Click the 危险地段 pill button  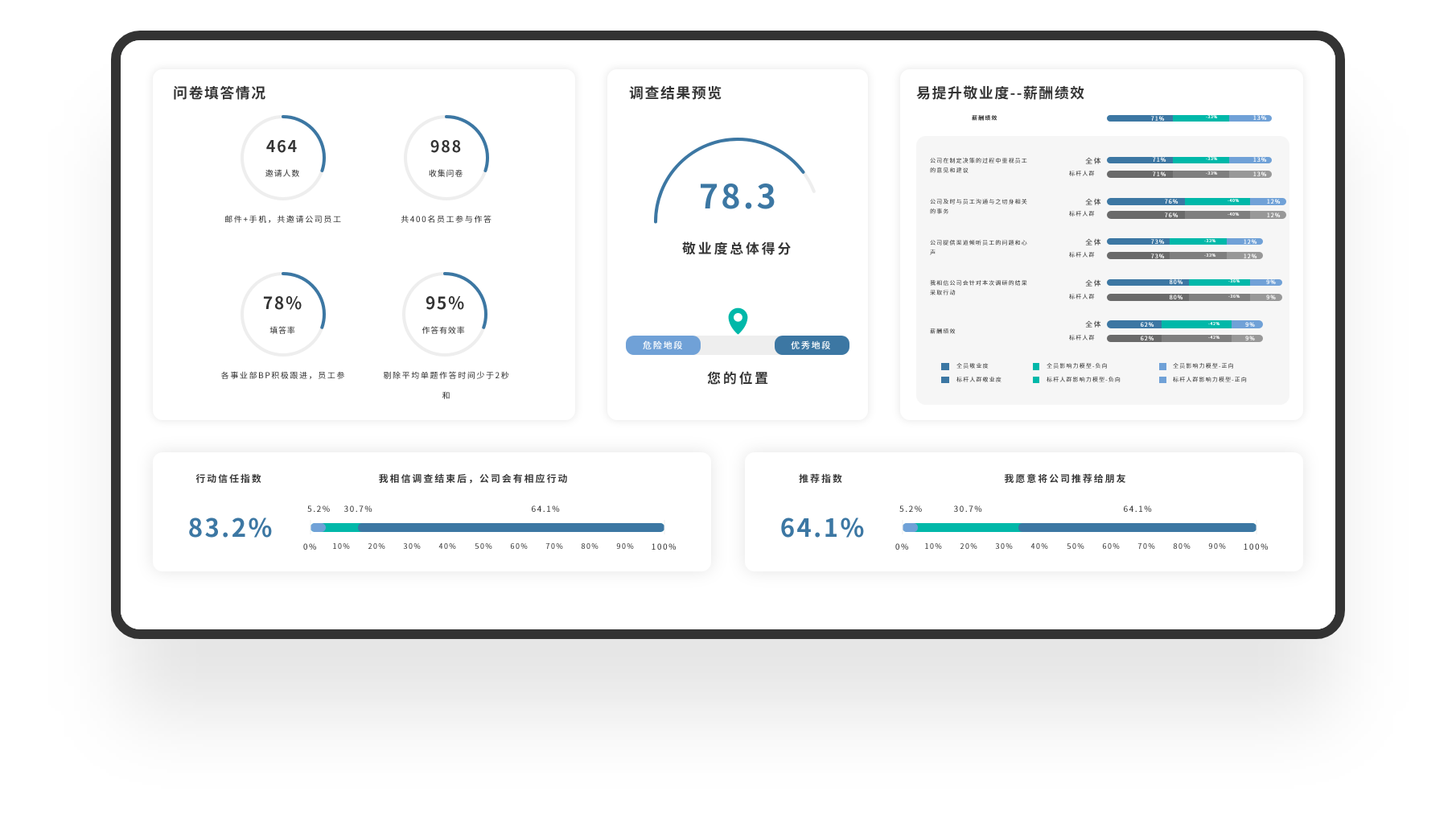pyautogui.click(x=663, y=345)
